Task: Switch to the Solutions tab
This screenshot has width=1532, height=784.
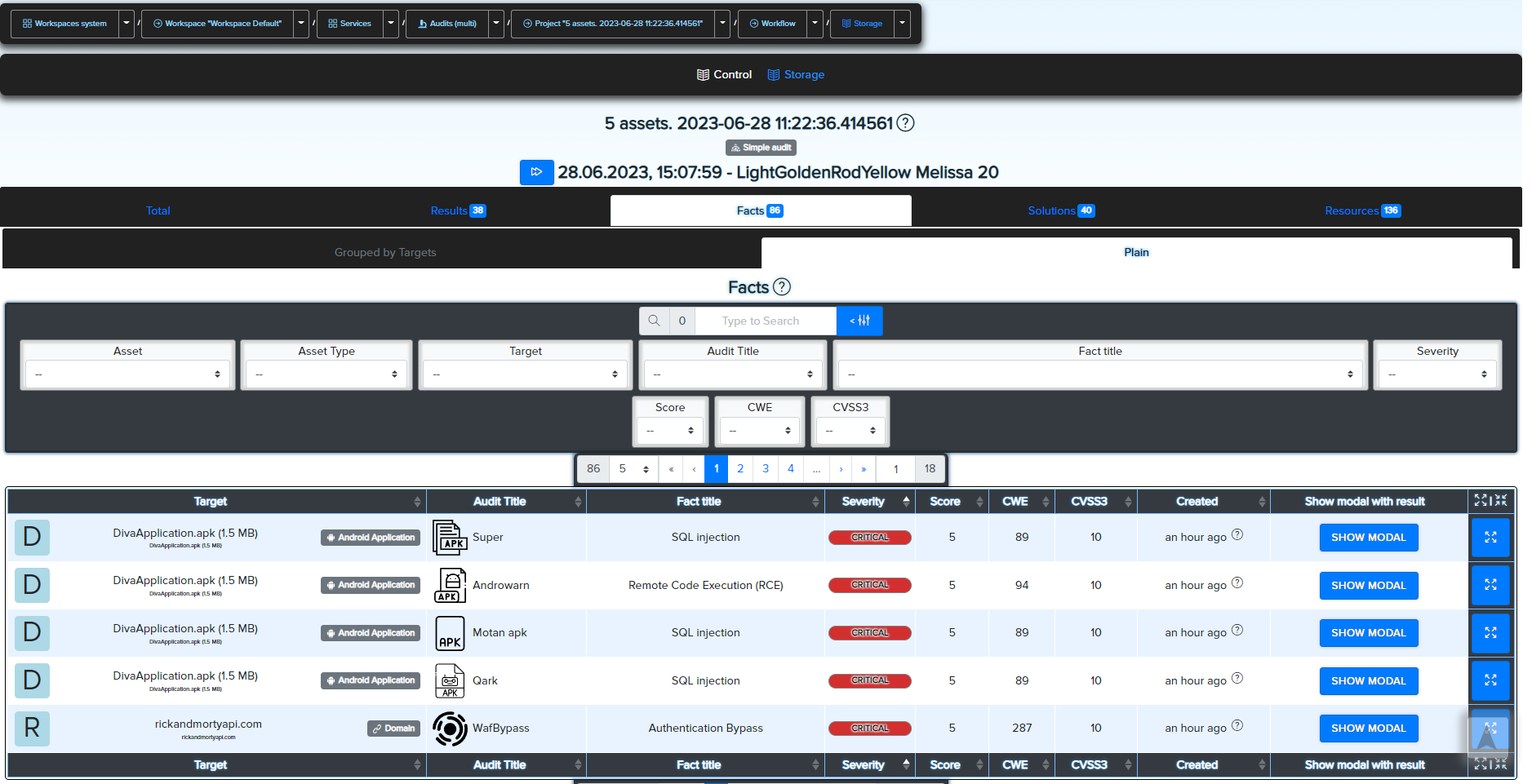Action: [x=1061, y=210]
